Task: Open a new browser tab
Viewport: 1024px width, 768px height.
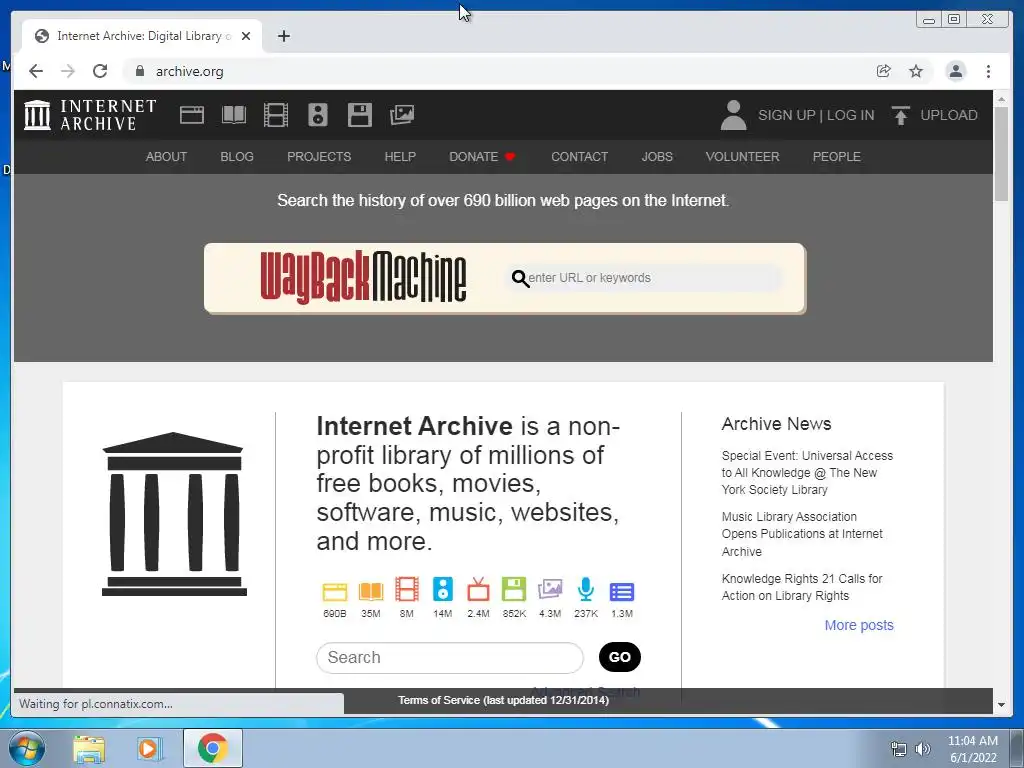Action: pyautogui.click(x=283, y=36)
